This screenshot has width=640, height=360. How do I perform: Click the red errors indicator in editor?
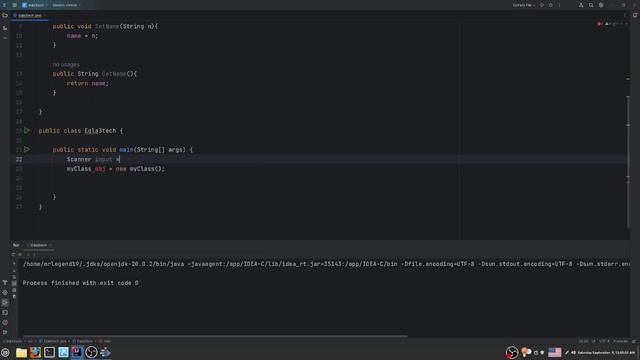600,24
